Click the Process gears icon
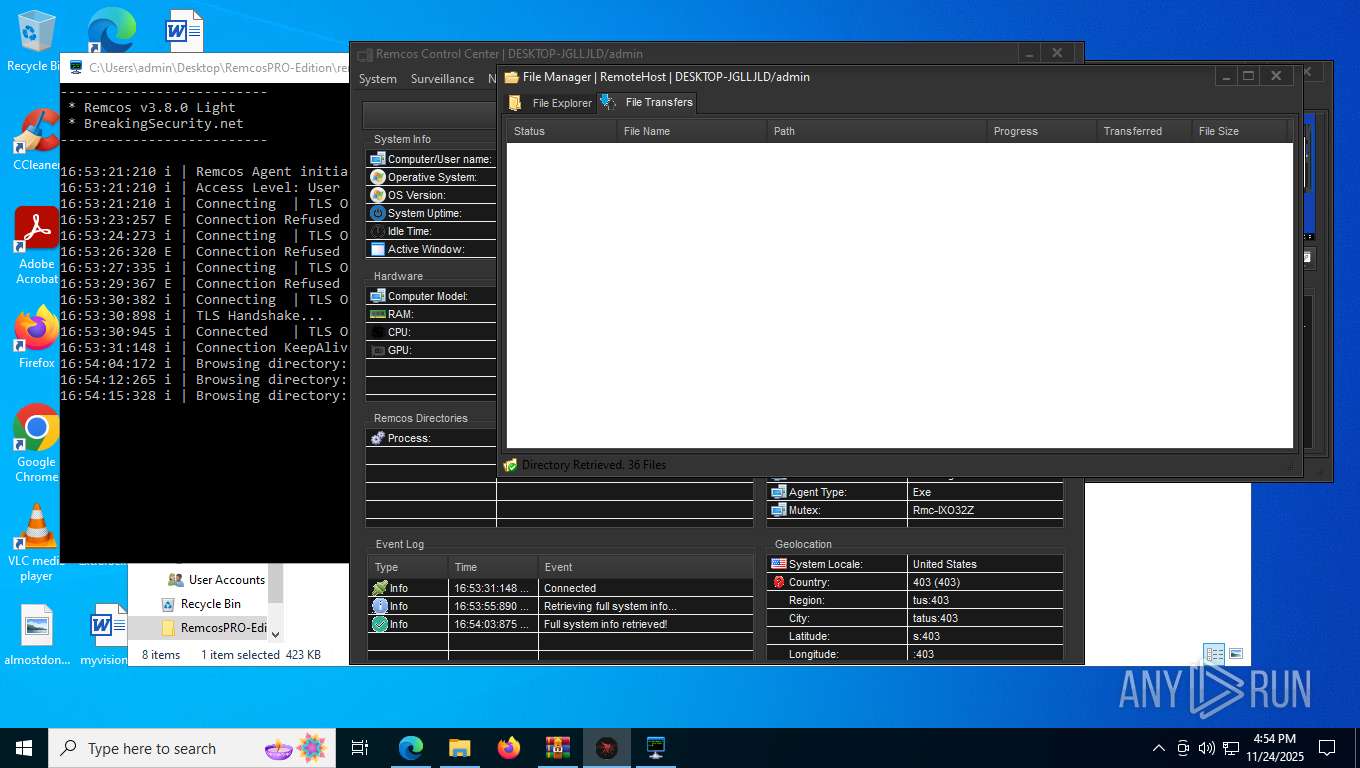This screenshot has width=1360, height=768. click(377, 438)
